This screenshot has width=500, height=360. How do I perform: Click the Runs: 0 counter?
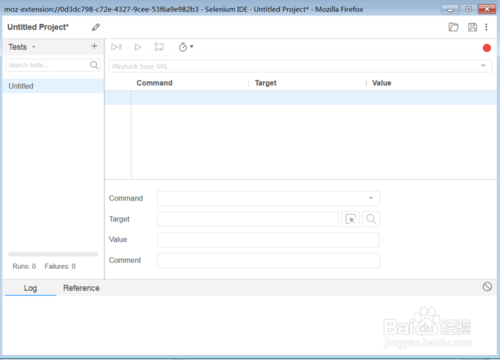24,266
